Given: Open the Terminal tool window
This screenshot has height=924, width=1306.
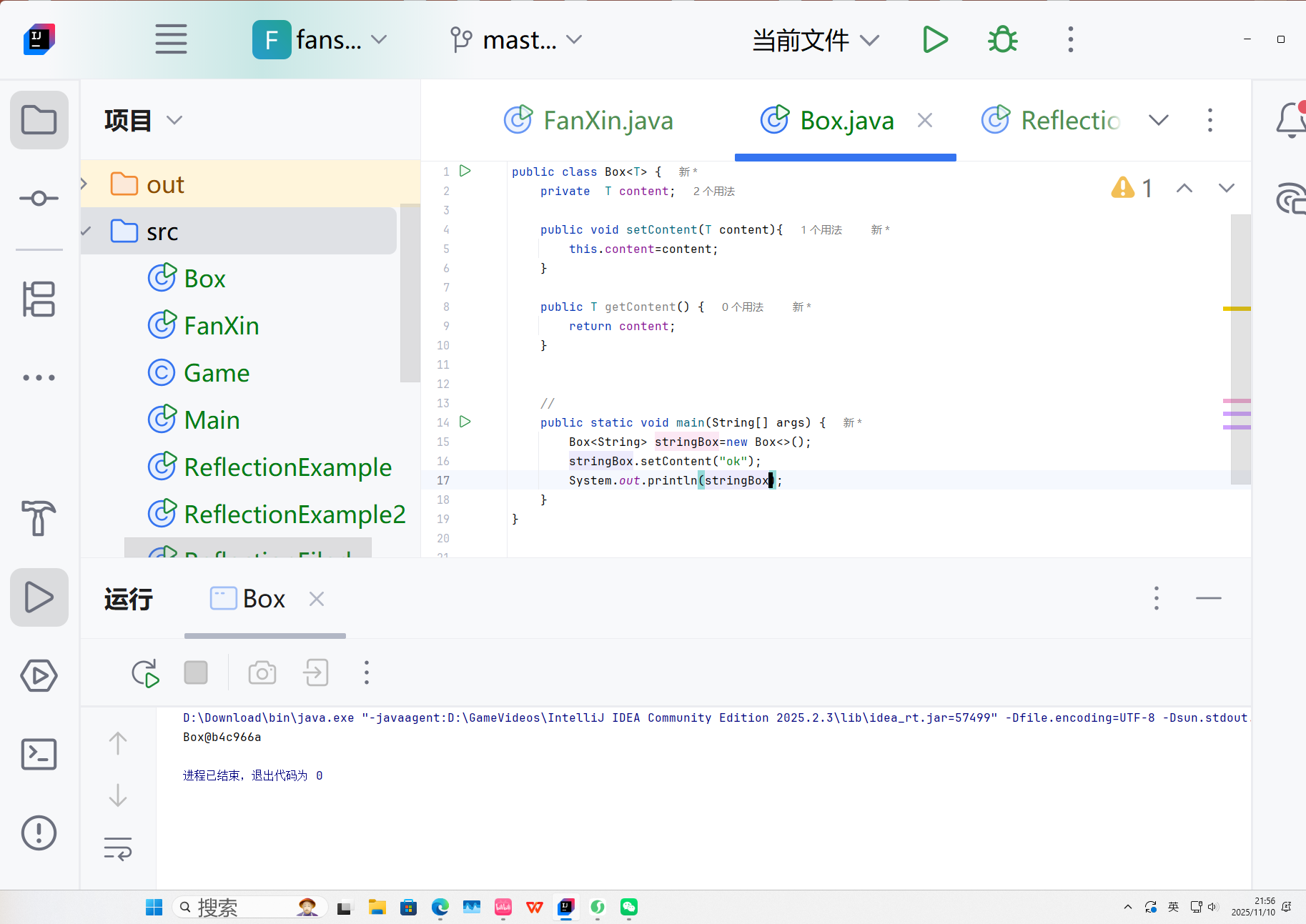Looking at the screenshot, I should pyautogui.click(x=39, y=754).
